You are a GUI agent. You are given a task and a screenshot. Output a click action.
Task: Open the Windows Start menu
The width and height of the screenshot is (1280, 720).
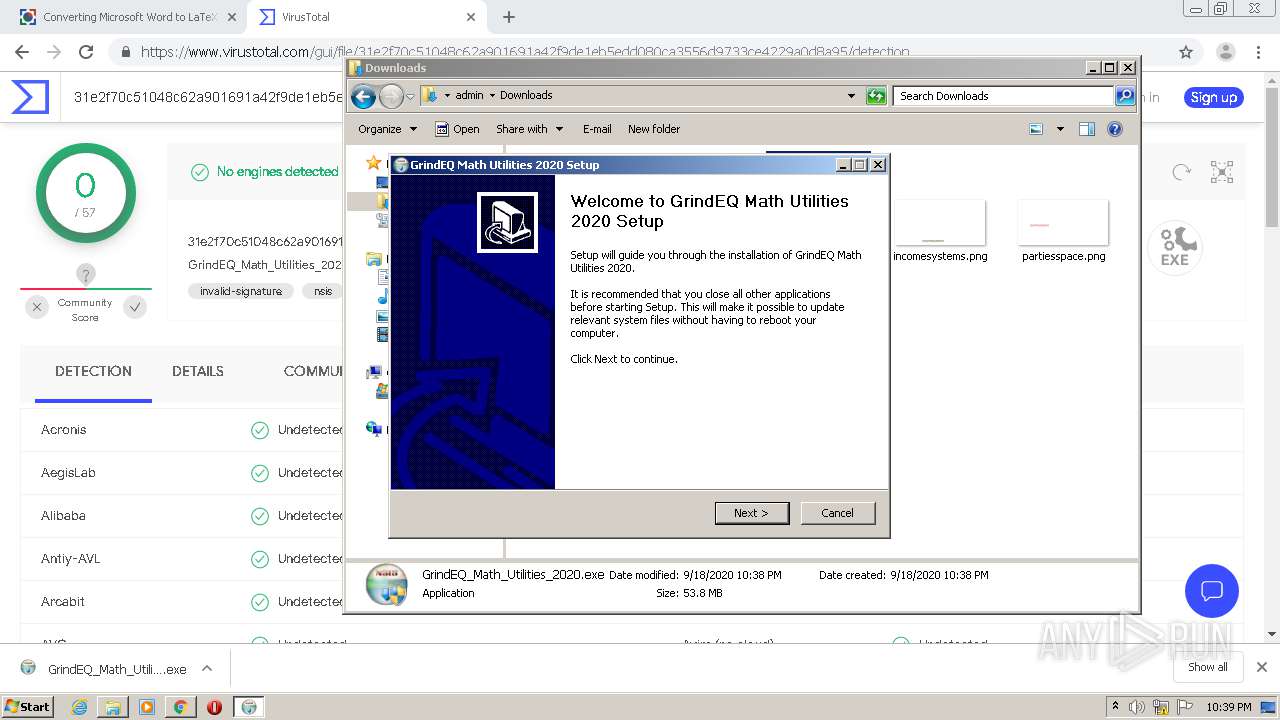tap(28, 706)
